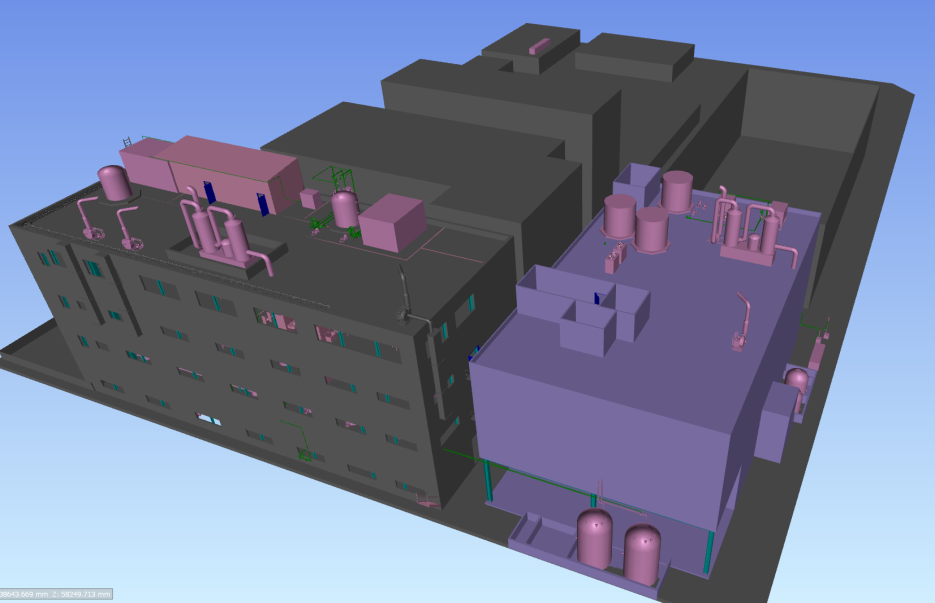Screen dimensions: 935x603
Task: Select the left ground-level pink pressure tank
Action: [x=595, y=538]
